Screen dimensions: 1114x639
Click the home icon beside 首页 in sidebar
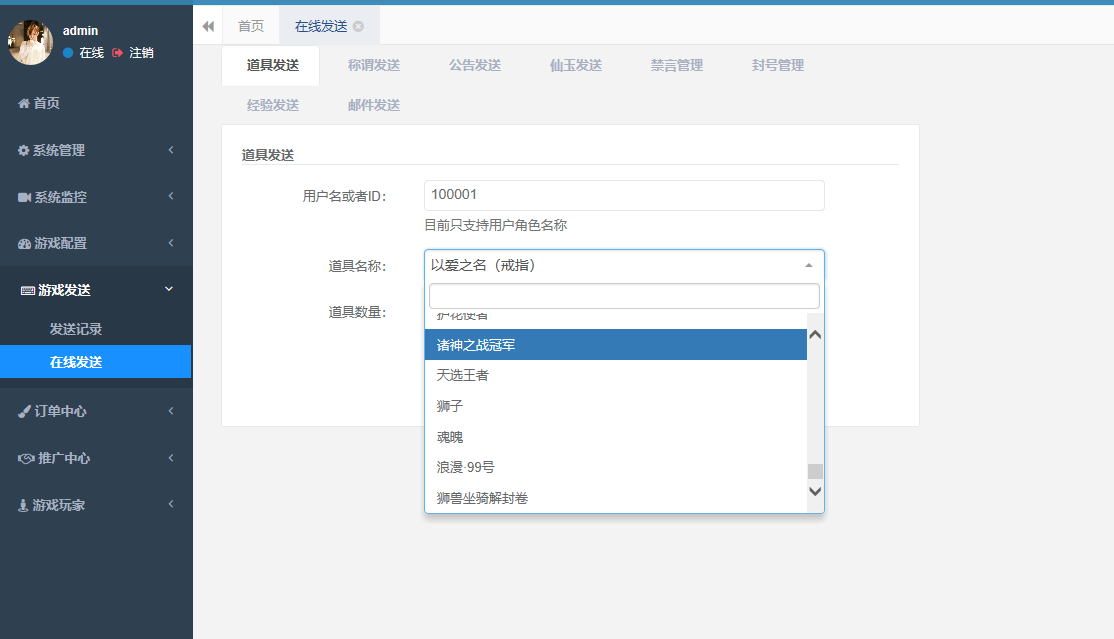click(x=24, y=103)
